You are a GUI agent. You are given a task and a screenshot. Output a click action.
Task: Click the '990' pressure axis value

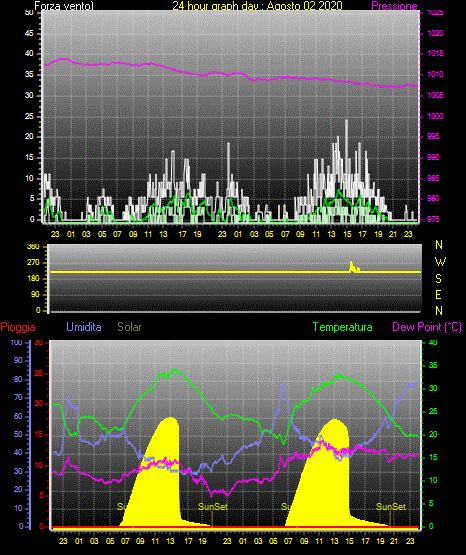433,158
